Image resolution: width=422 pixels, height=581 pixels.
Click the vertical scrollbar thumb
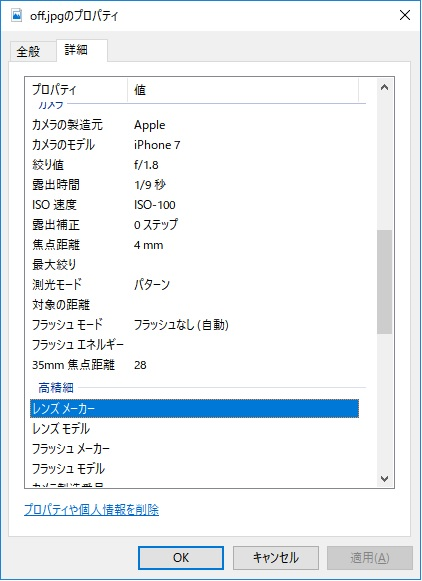385,282
